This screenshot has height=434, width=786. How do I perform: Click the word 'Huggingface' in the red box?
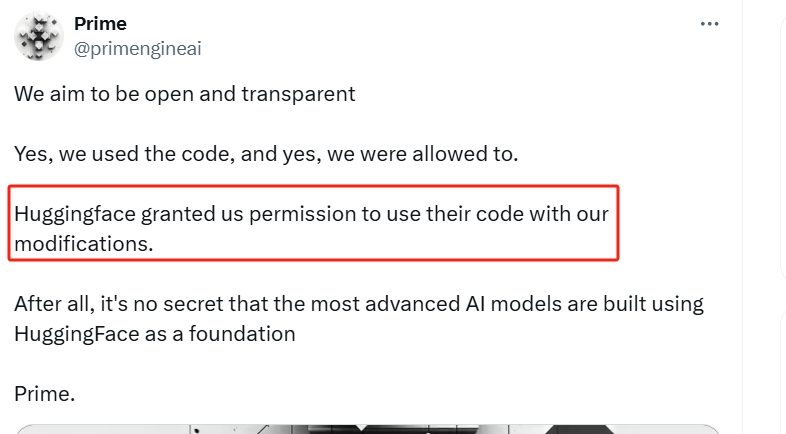pos(75,214)
